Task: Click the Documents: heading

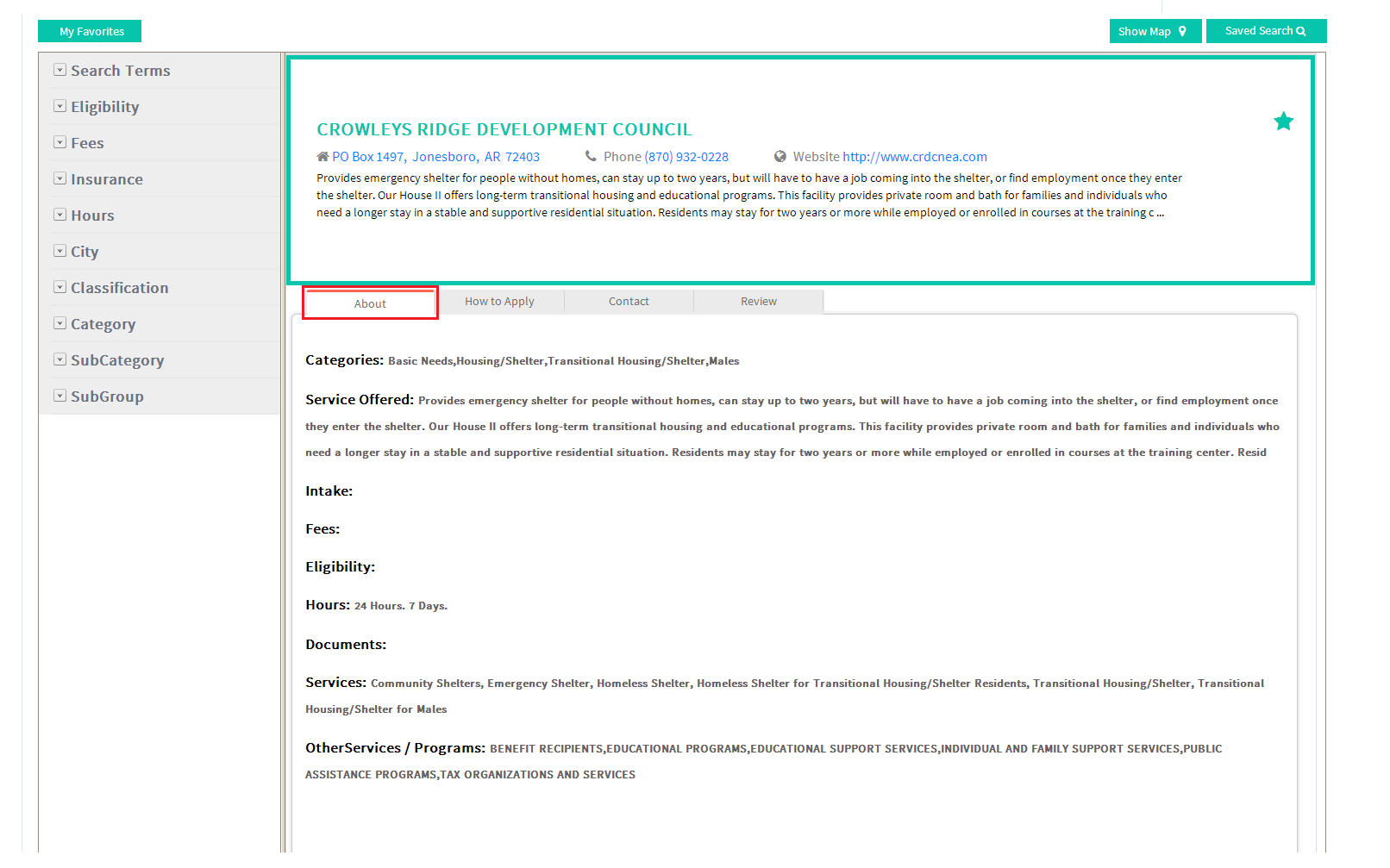Action: coord(346,645)
